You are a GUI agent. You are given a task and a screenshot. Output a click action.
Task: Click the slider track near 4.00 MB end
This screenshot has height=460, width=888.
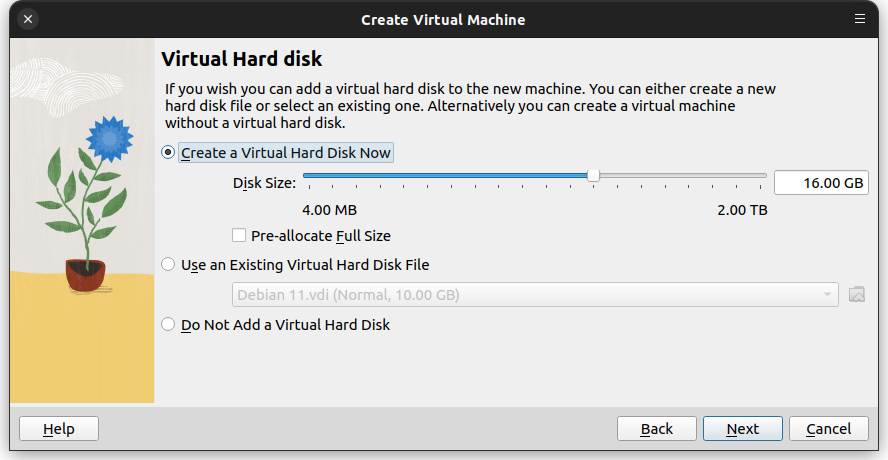317,176
